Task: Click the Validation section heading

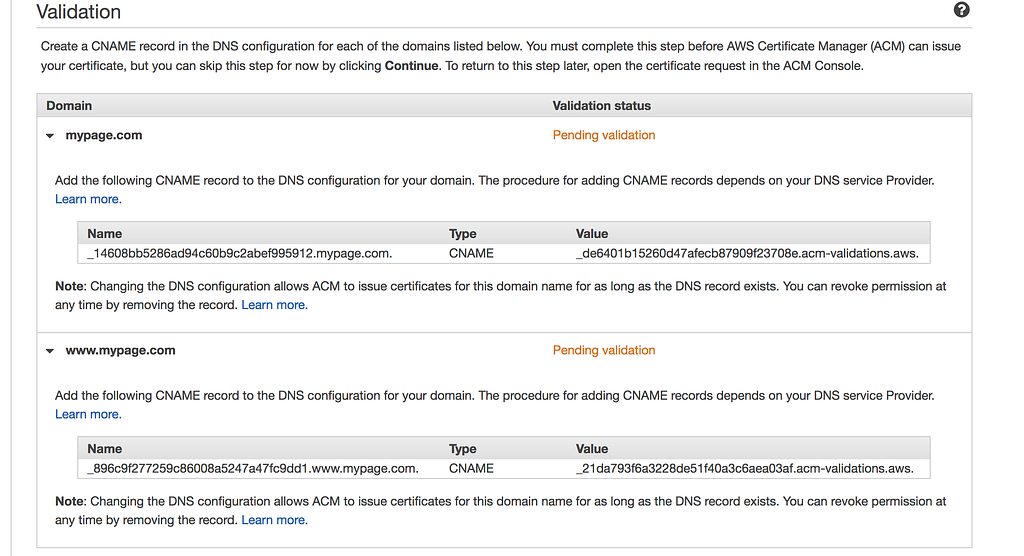Action: click(x=78, y=12)
